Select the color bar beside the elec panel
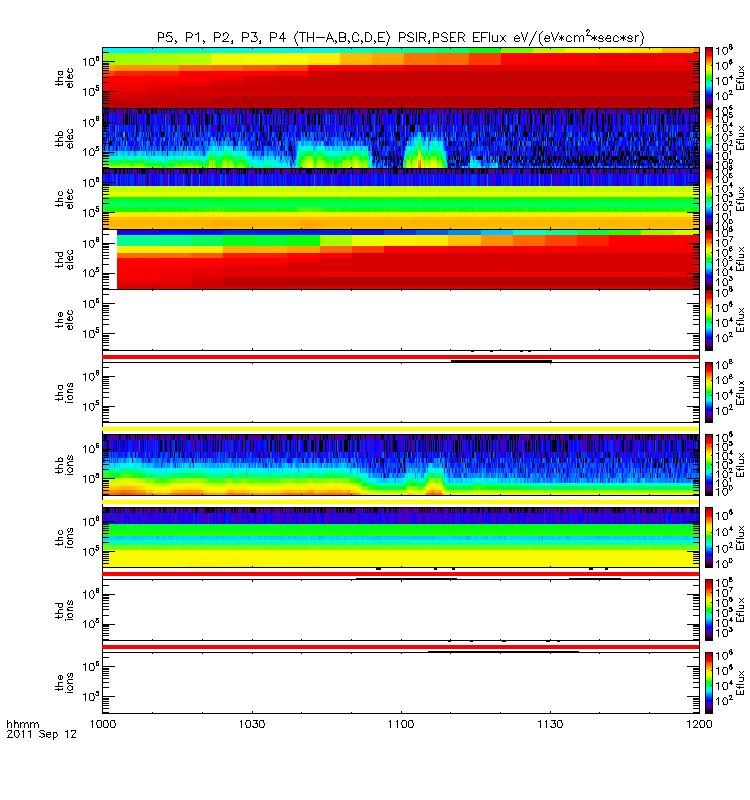Viewport: 750px width, 800px height. [x=709, y=320]
